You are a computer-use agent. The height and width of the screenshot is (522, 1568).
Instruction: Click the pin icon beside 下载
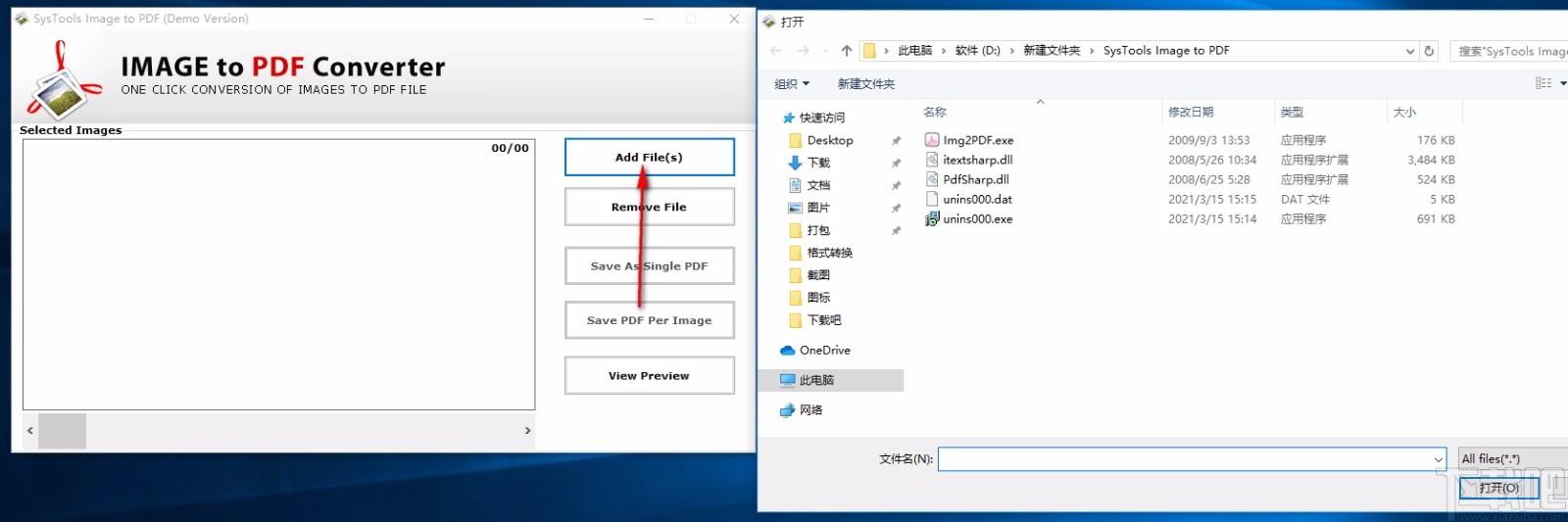point(896,164)
